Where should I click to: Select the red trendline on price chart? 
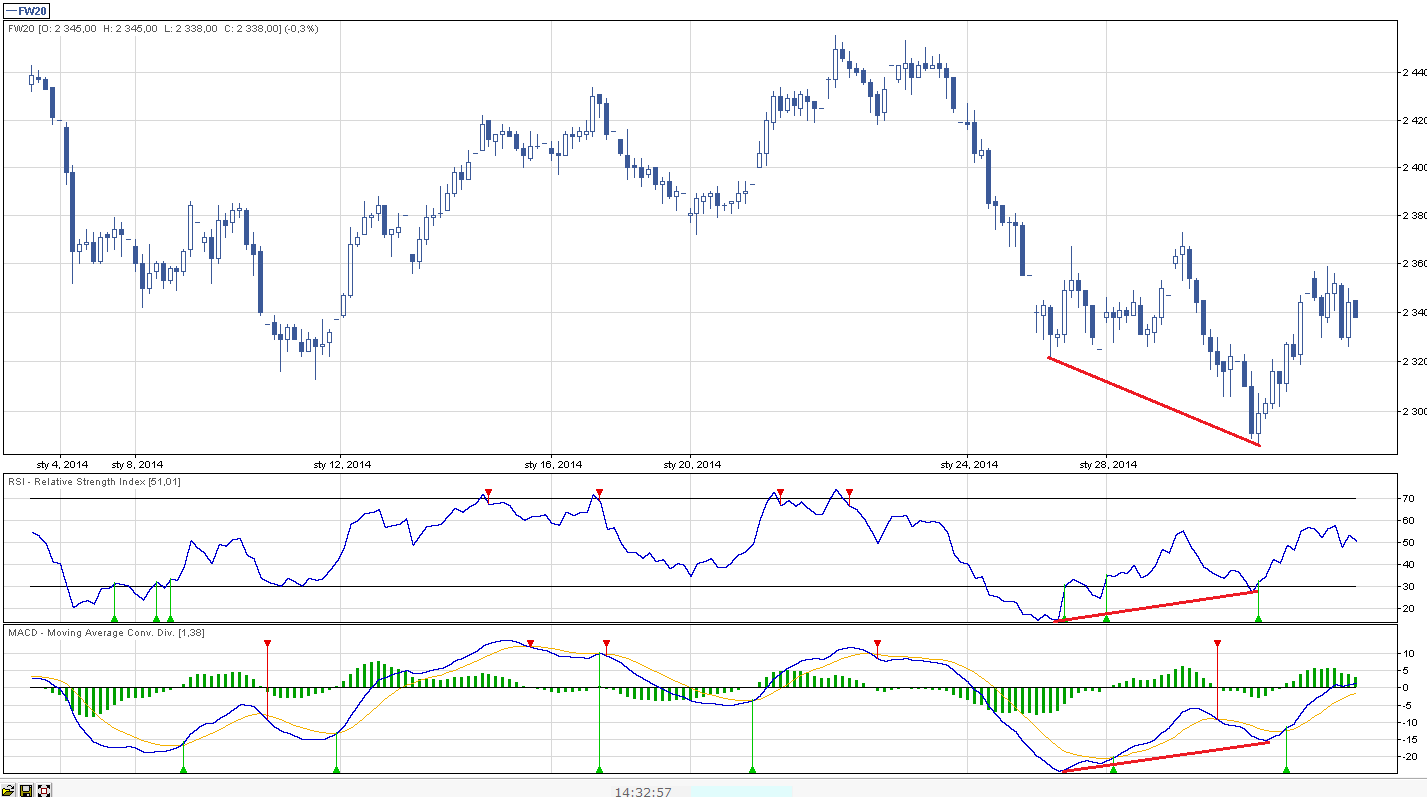[1153, 401]
